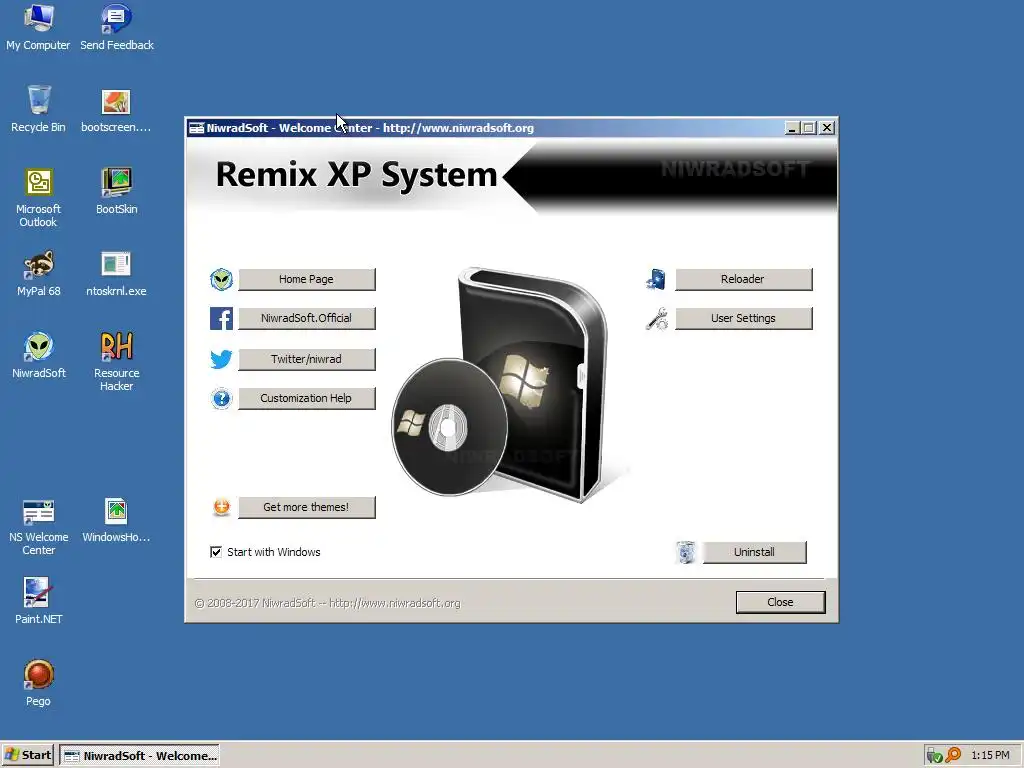Select BootSkin desktop icon
1024x768 pixels.
click(x=116, y=191)
